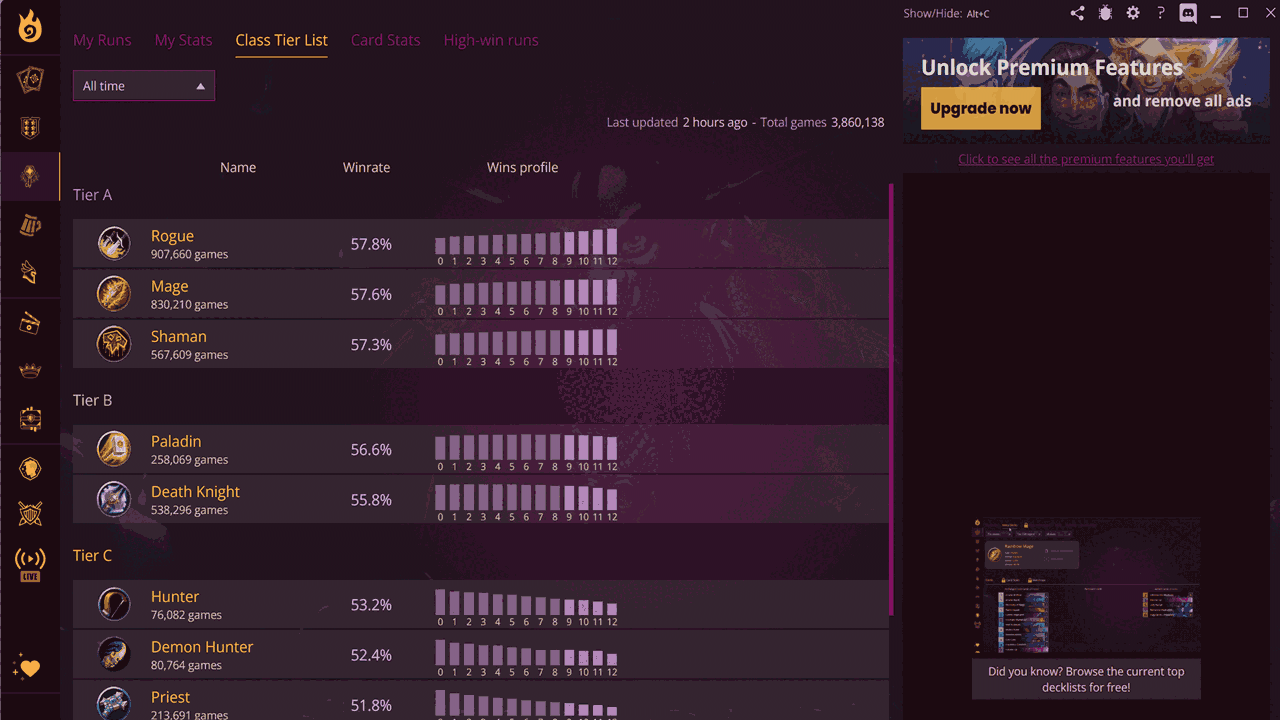Click the decklists preview thumbnail
The image size is (1280, 720).
pos(1086,586)
